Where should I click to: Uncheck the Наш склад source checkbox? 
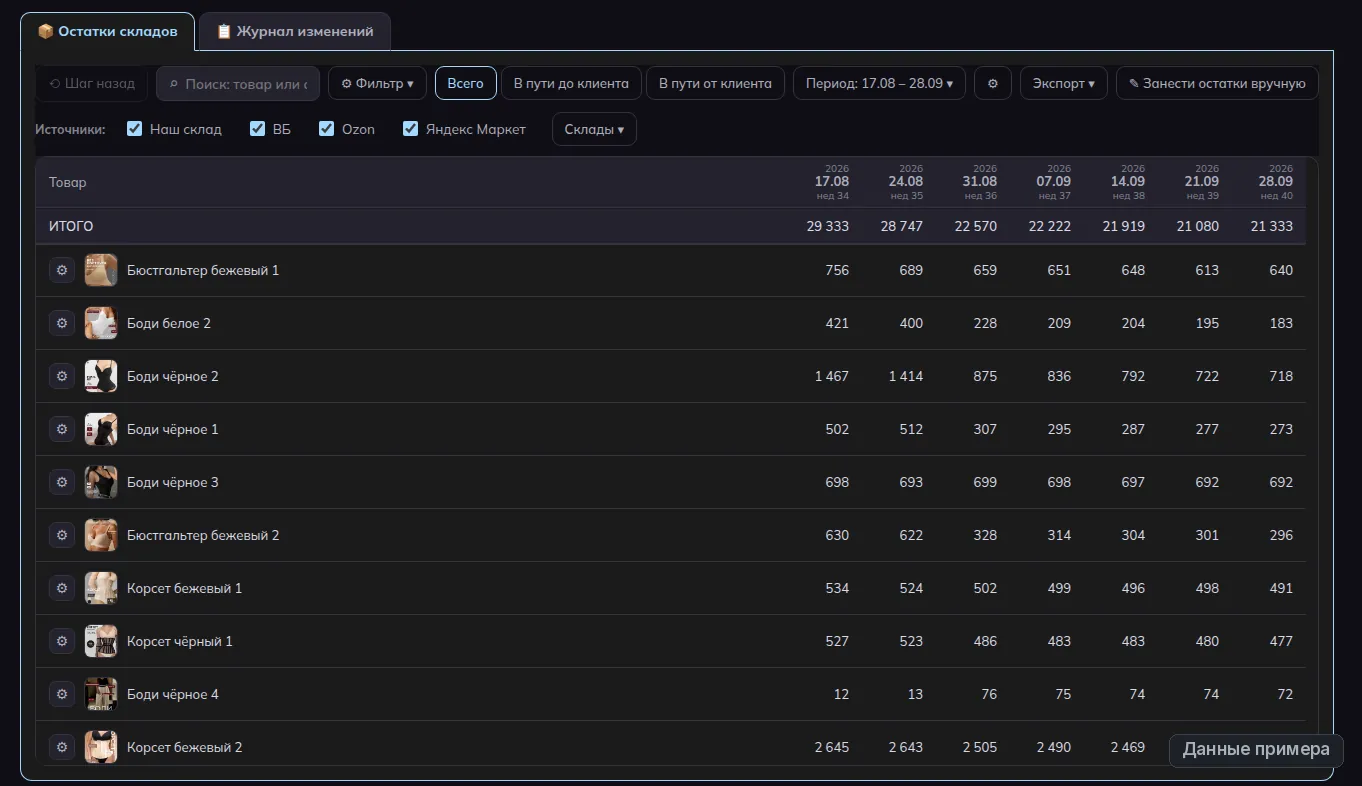tap(135, 129)
